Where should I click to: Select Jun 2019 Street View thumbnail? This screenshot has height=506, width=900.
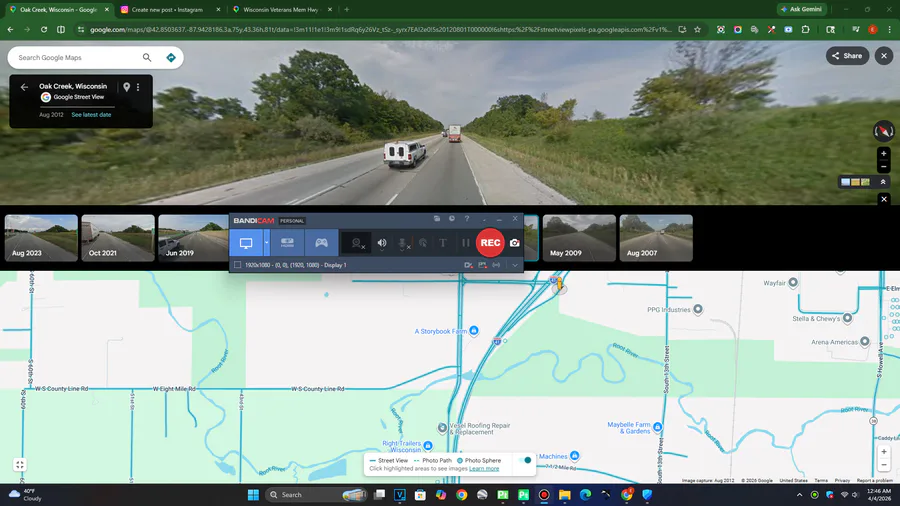coord(194,238)
